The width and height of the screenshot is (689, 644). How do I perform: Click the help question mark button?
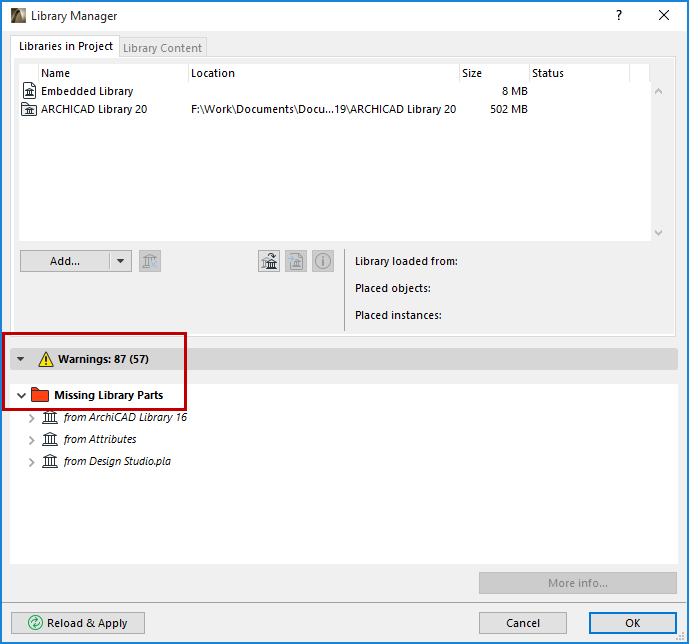tap(619, 15)
